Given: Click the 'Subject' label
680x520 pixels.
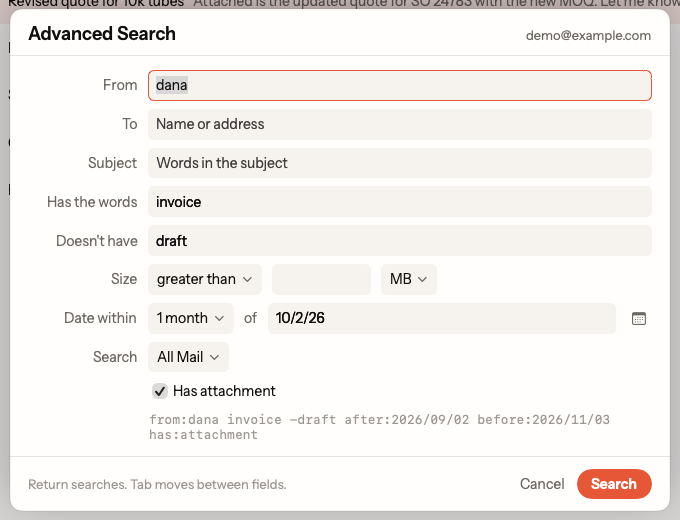Looking at the screenshot, I should (112, 163).
